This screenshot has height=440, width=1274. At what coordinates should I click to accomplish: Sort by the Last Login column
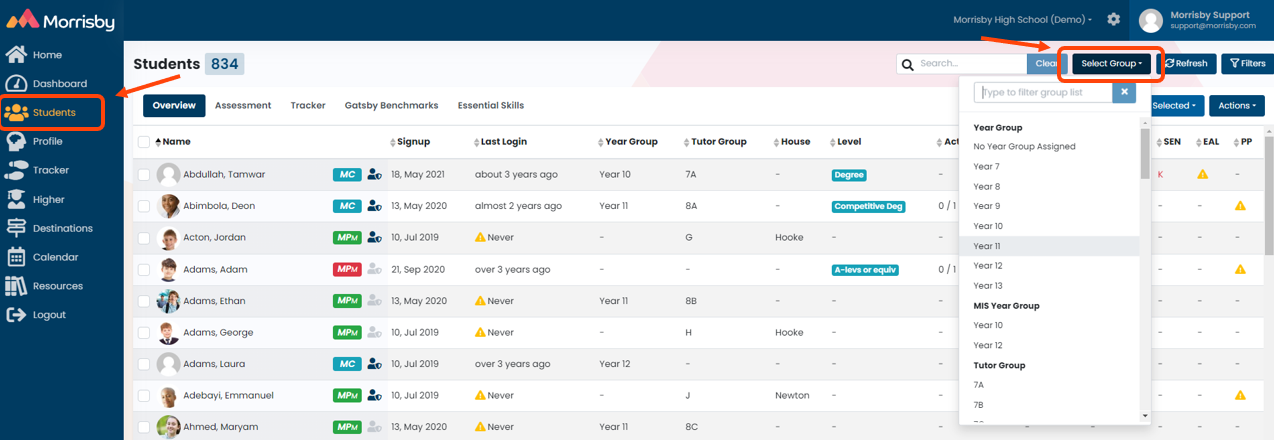[x=500, y=142]
